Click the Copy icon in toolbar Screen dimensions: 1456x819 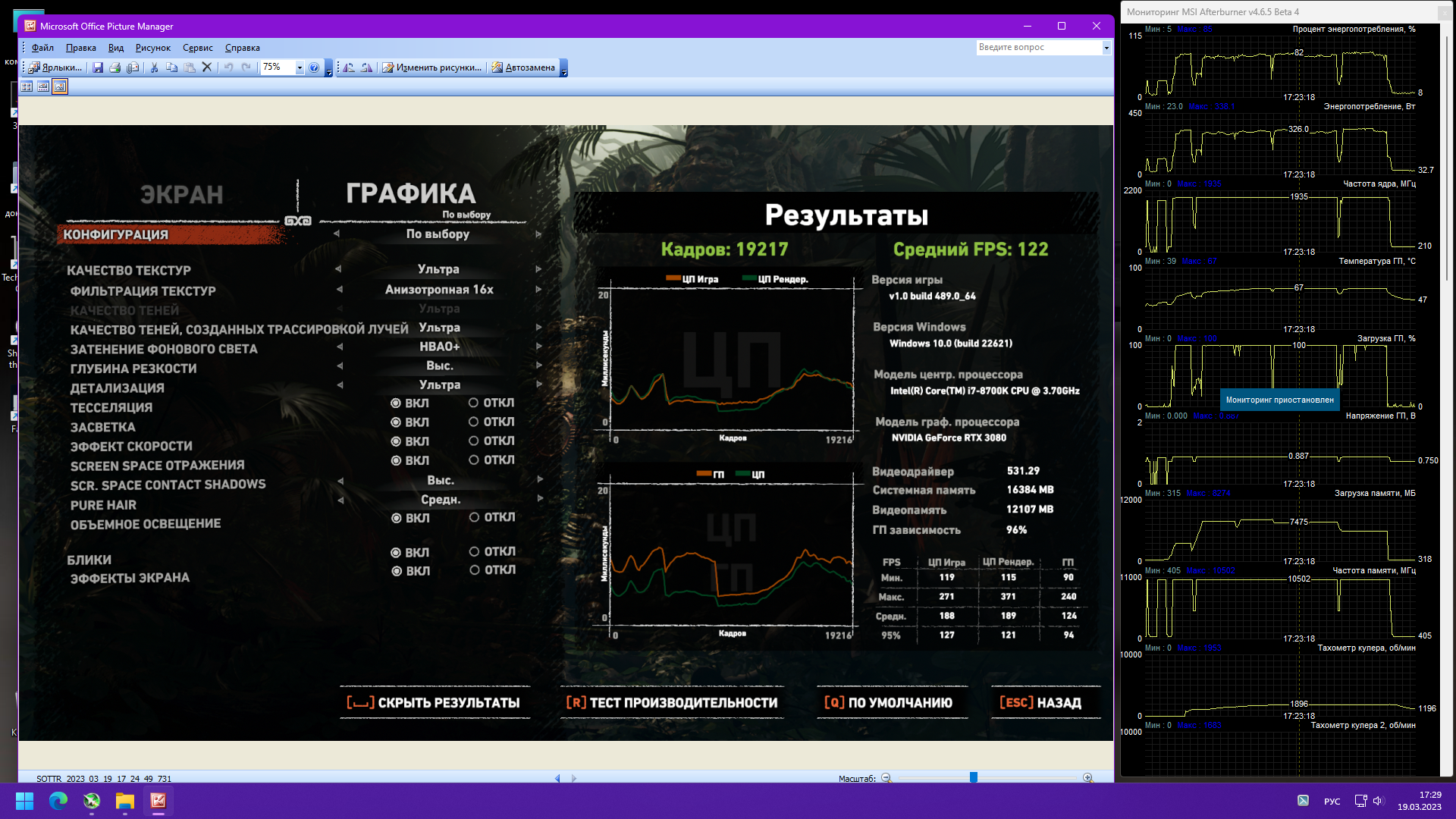171,67
